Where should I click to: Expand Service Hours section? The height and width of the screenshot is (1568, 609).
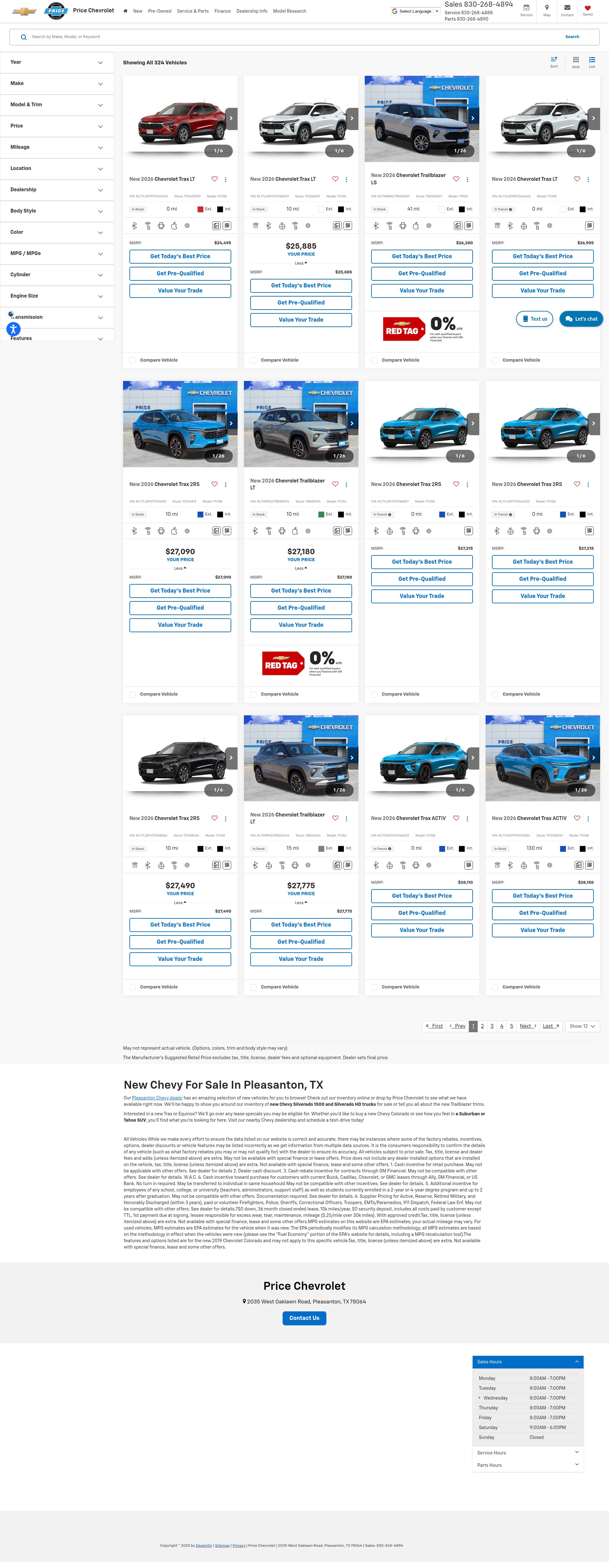coord(527,1453)
